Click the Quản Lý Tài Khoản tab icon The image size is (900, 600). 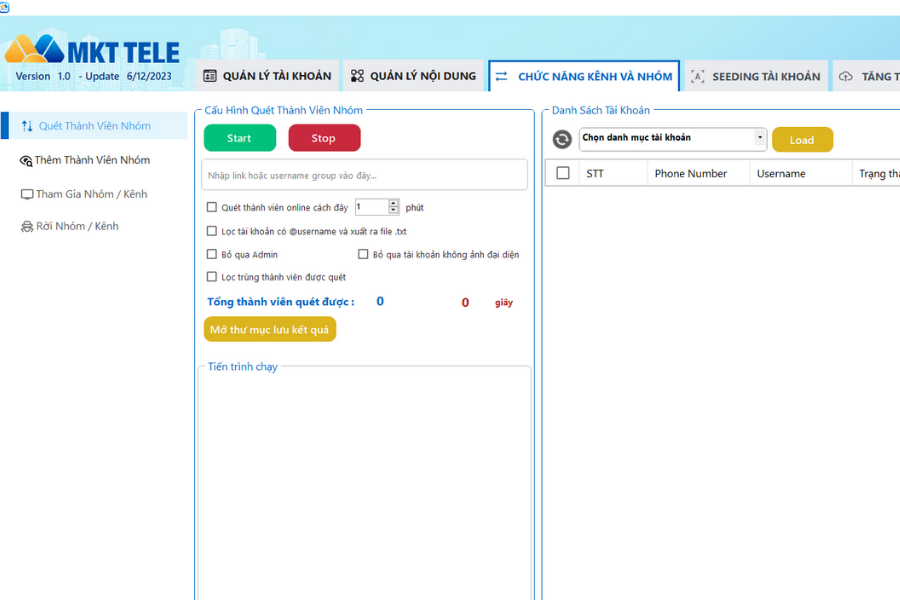coord(210,76)
